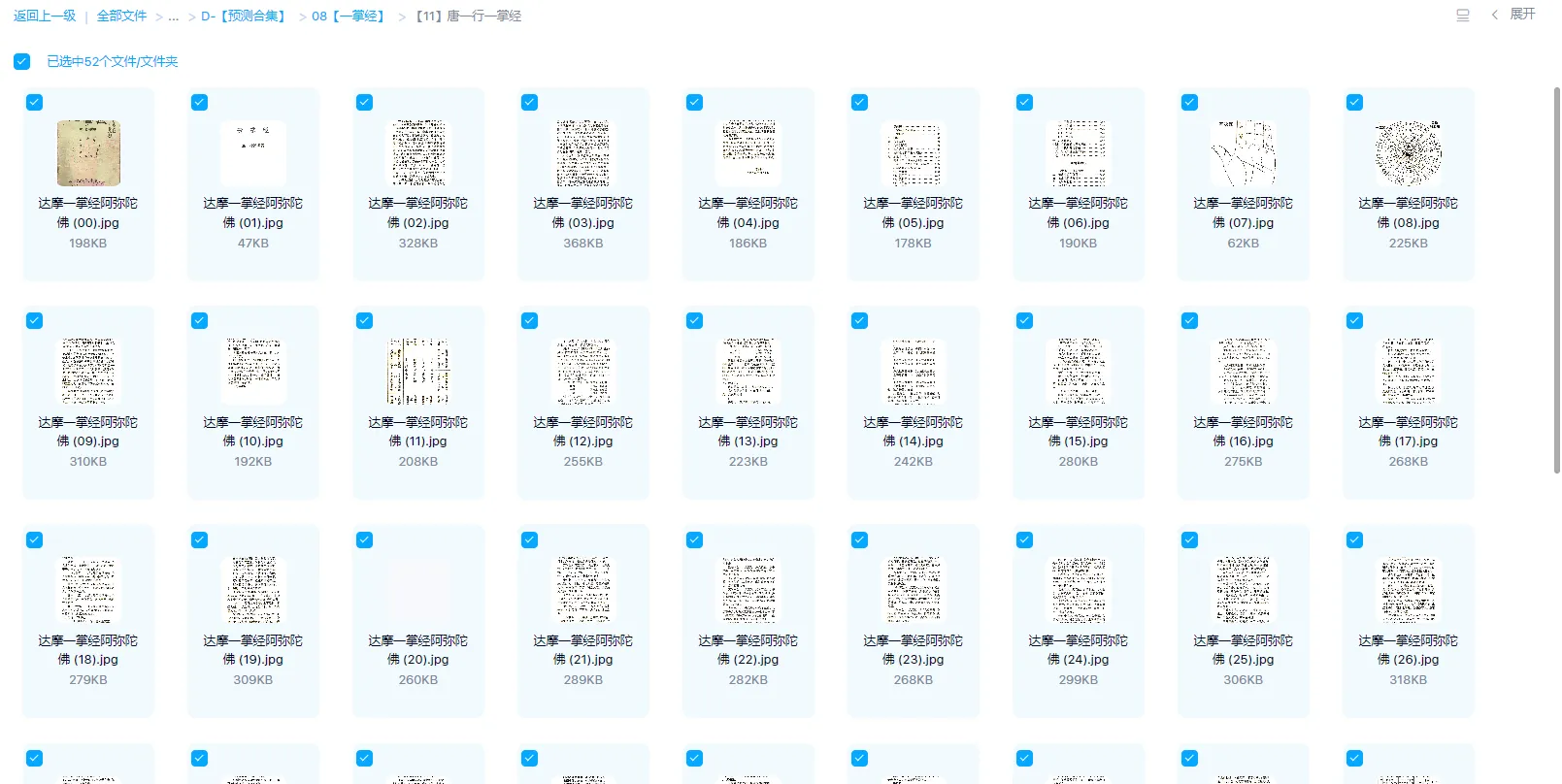Viewport: 1562px width, 784px height.
Task: Toggle checkbox of file (16).jpg
Action: pos(1189,320)
